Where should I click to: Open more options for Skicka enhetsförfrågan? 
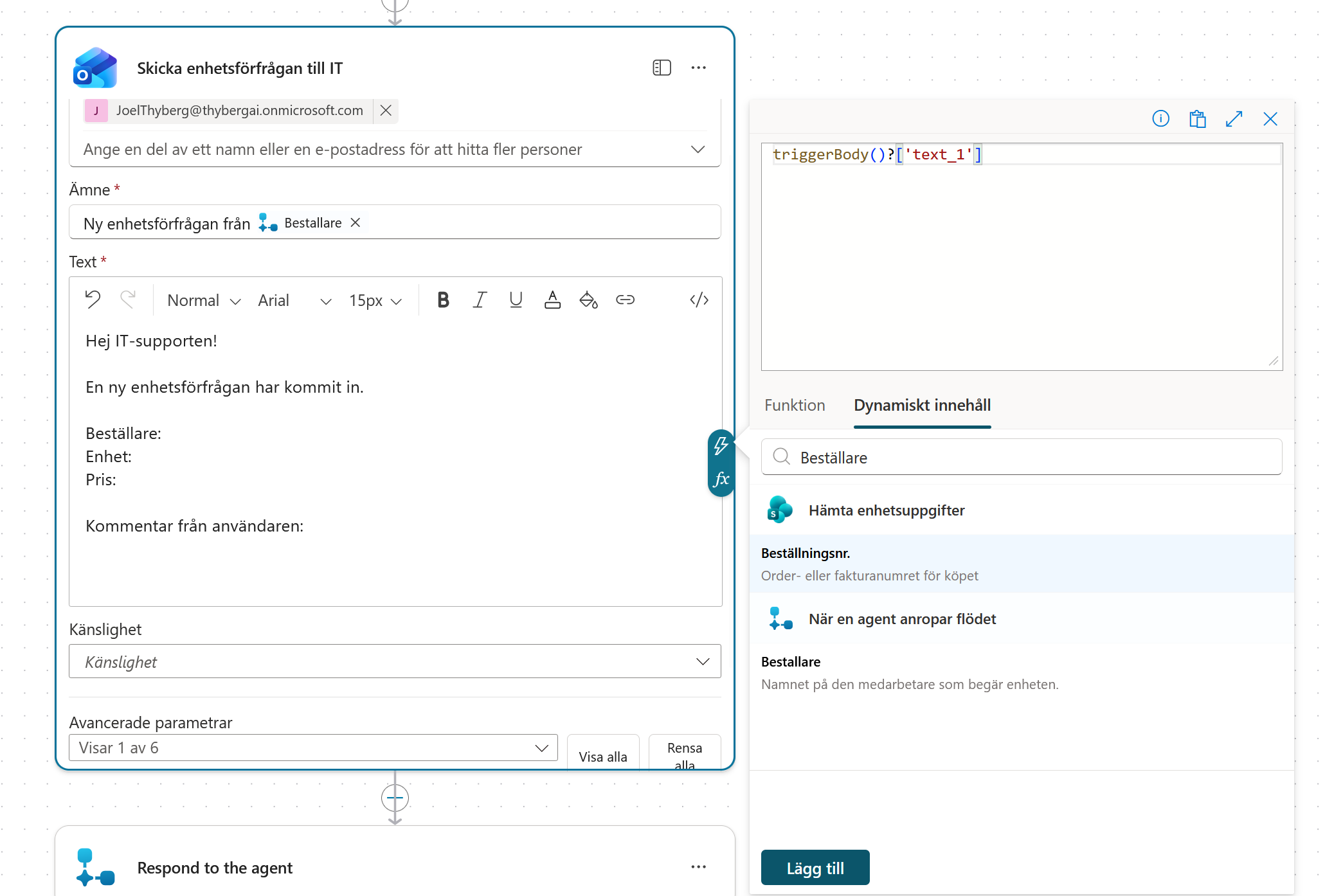pyautogui.click(x=699, y=67)
